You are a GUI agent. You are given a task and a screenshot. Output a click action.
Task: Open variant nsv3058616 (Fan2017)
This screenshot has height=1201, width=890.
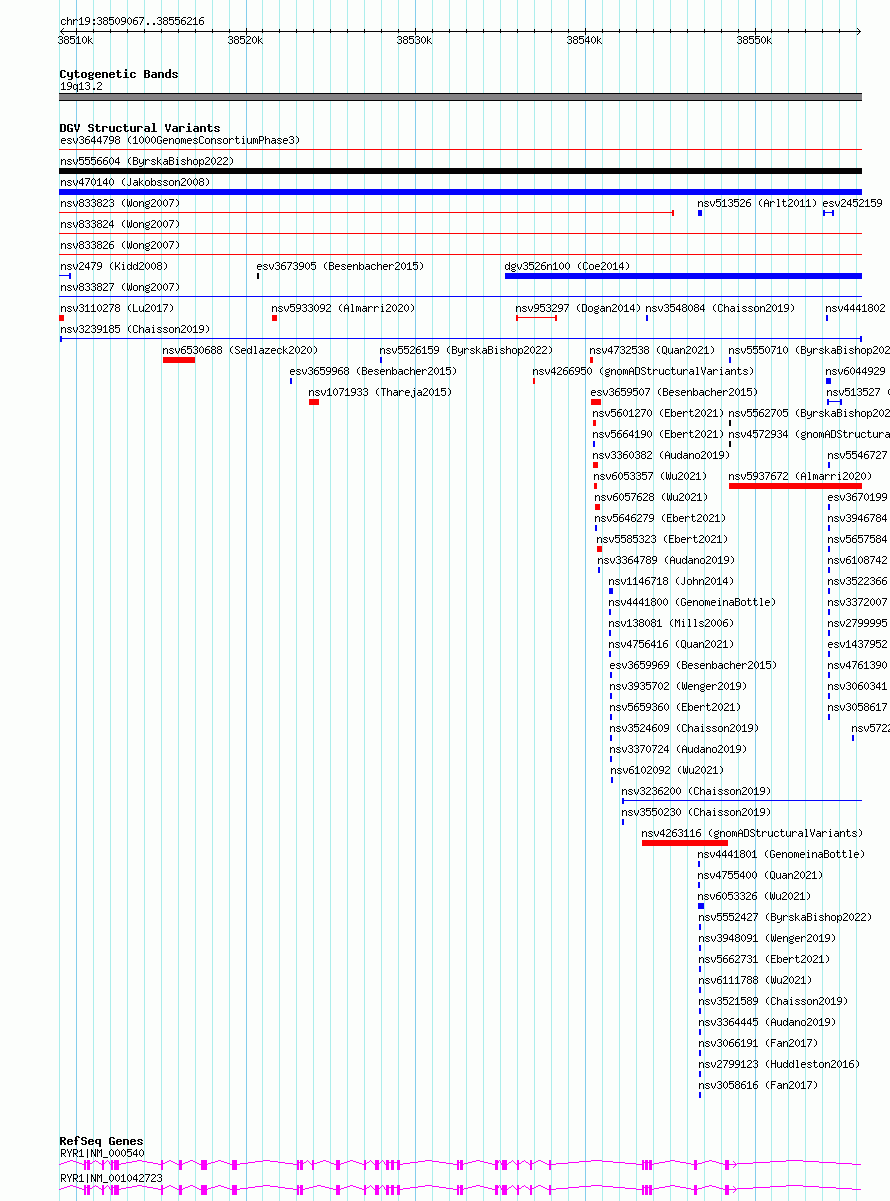(758, 1085)
